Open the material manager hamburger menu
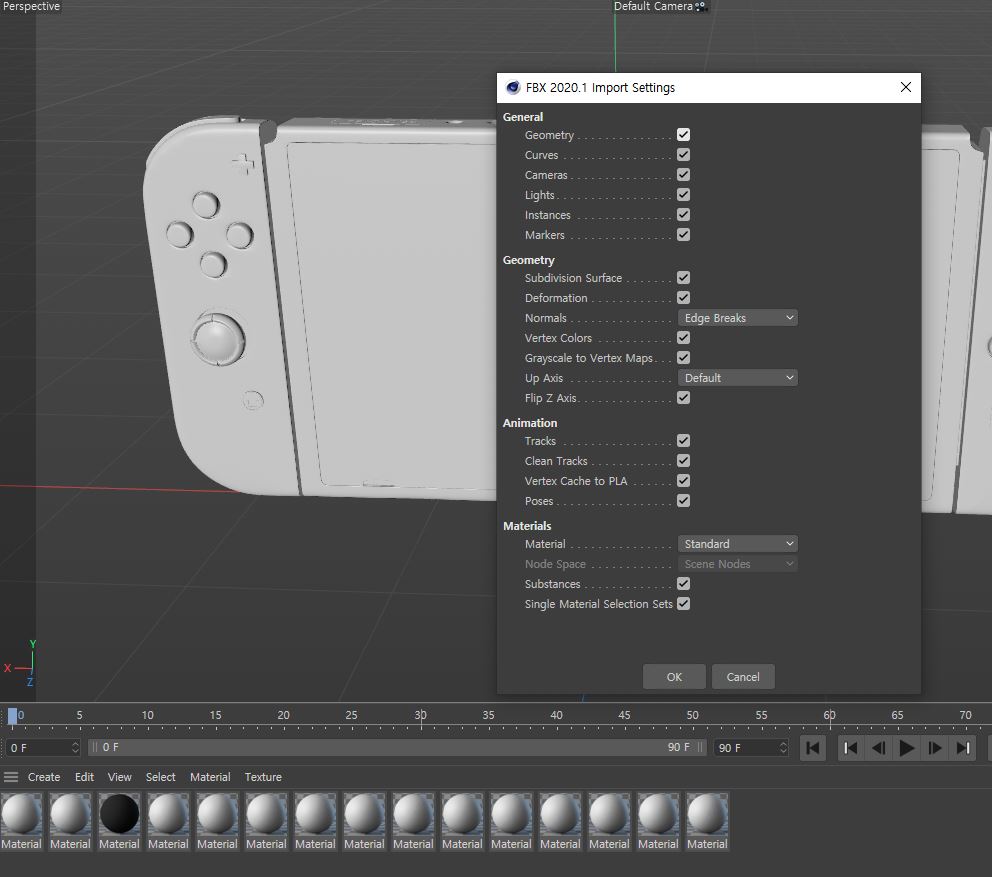Screen dimensions: 992x877 [11, 777]
